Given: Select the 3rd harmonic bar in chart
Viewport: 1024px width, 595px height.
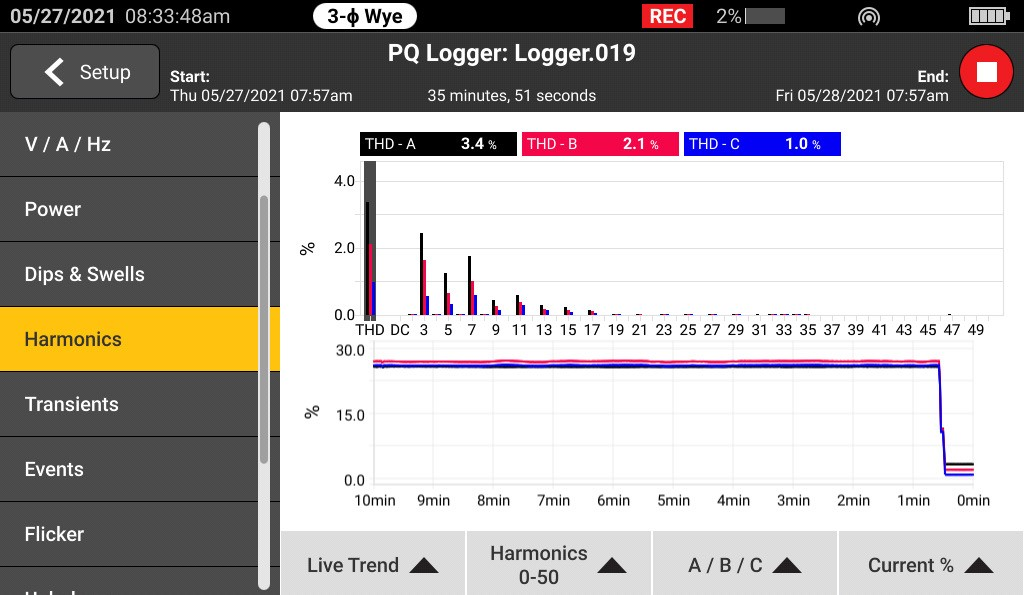Looking at the screenshot, I should (x=422, y=275).
